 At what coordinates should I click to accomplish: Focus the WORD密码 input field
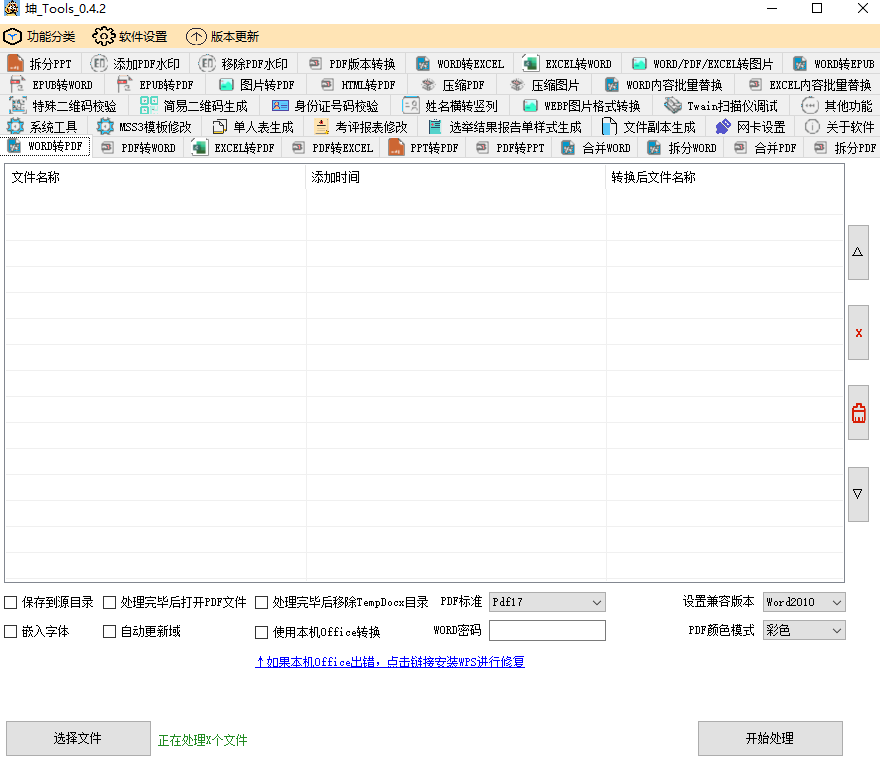(x=547, y=630)
